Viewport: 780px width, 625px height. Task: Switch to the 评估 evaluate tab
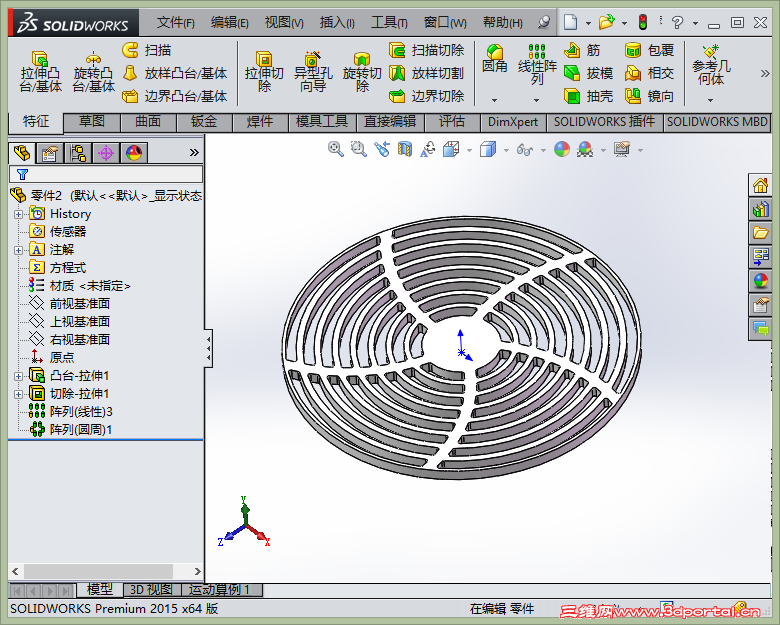452,122
